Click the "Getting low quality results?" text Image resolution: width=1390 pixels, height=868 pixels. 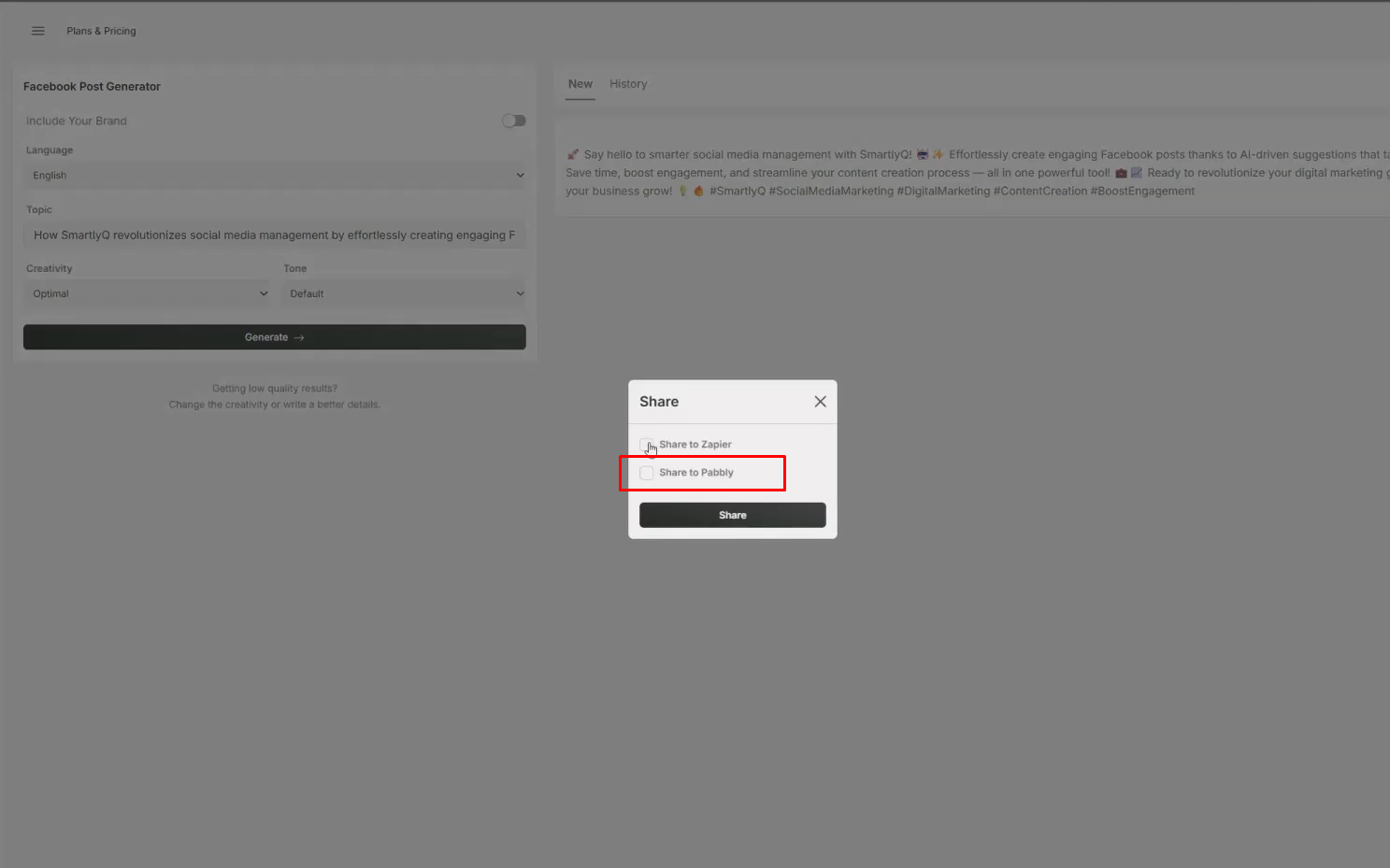(275, 389)
